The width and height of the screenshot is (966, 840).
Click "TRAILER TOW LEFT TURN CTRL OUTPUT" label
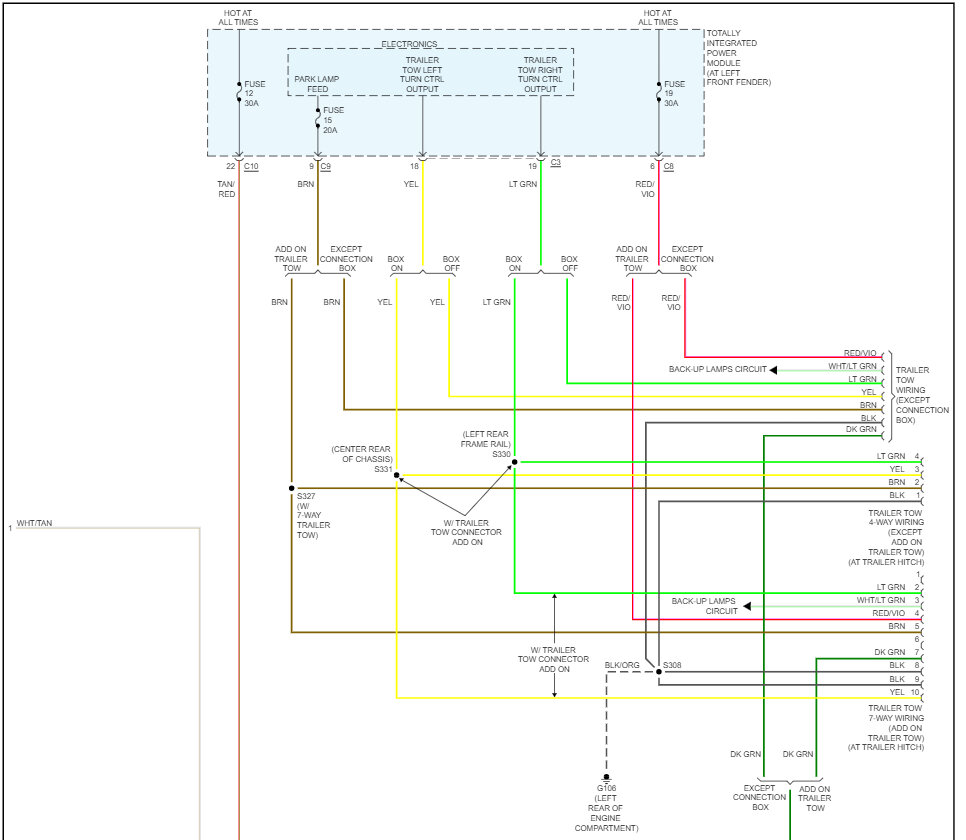point(422,75)
